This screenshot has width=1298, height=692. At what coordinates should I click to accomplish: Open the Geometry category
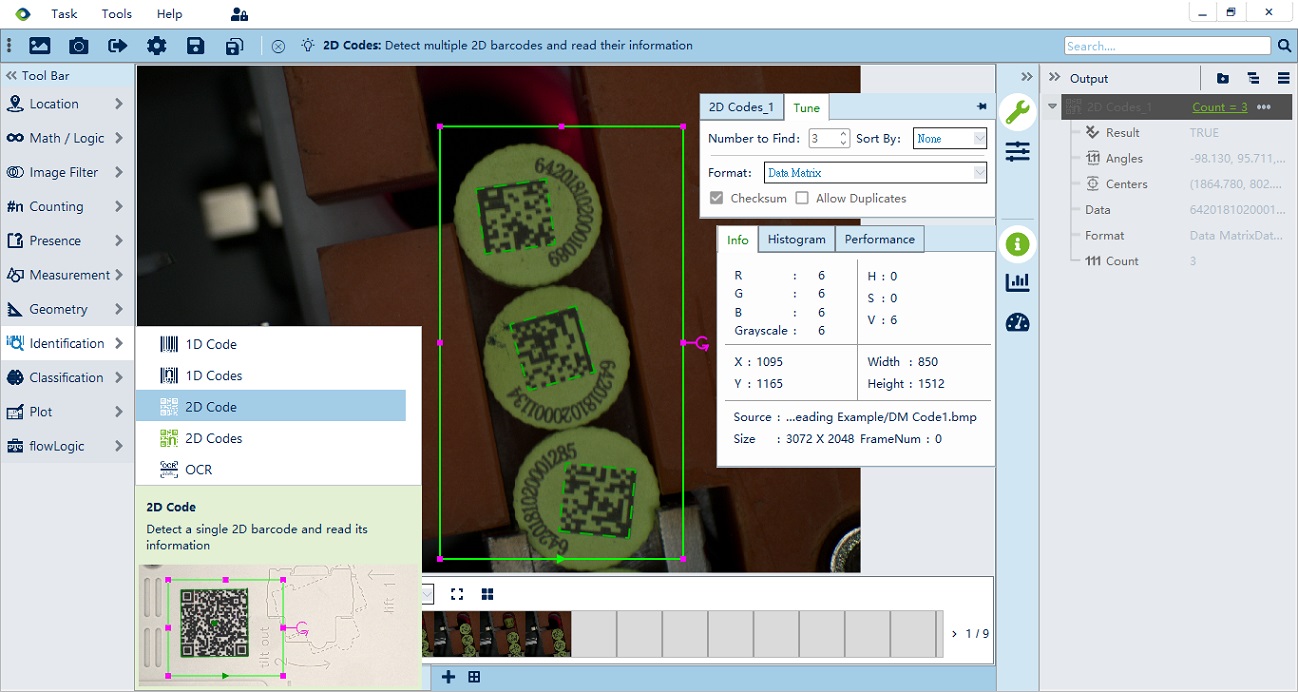point(67,309)
